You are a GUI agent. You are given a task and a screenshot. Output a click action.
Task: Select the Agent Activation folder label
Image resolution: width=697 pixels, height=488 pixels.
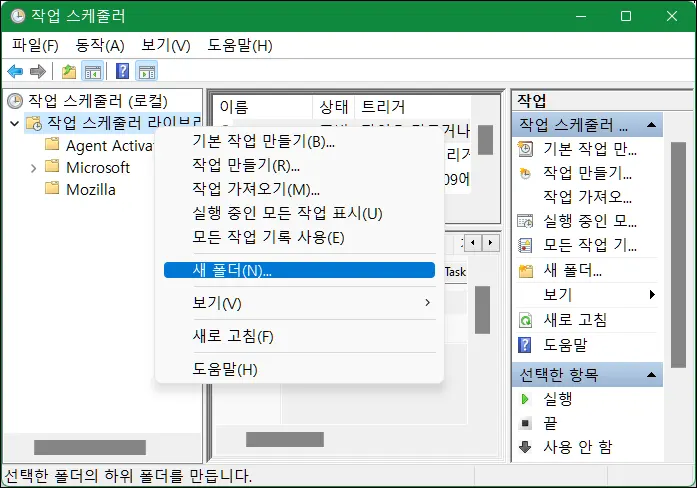pos(109,146)
